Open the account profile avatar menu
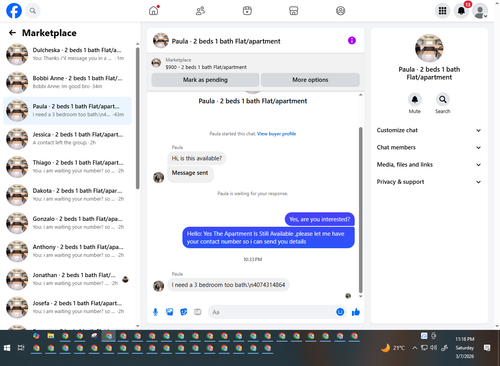500x366 pixels. click(x=480, y=11)
